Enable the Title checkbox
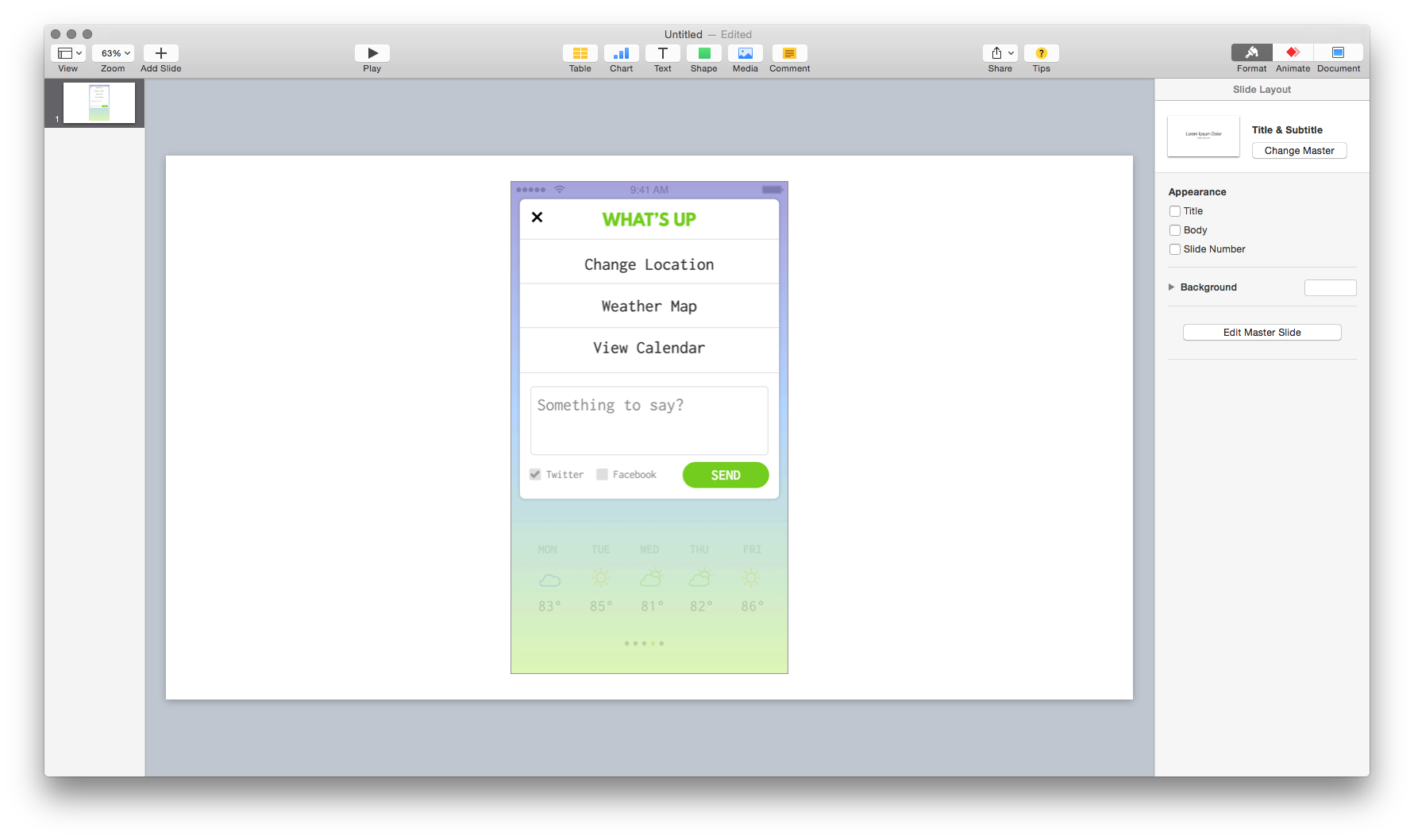The height and width of the screenshot is (840, 1414). click(1174, 211)
